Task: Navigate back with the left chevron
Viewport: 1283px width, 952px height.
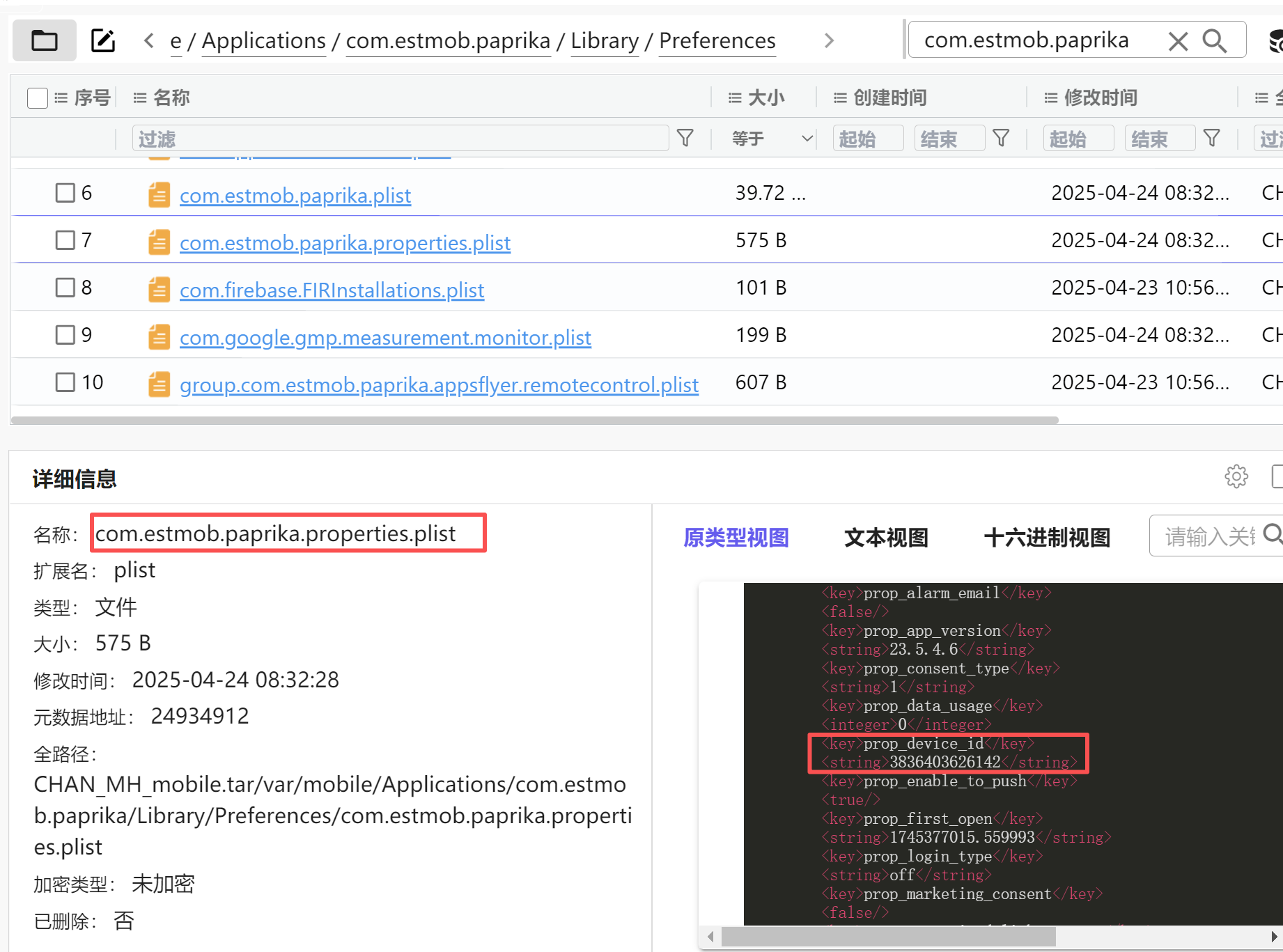Action: 148,41
